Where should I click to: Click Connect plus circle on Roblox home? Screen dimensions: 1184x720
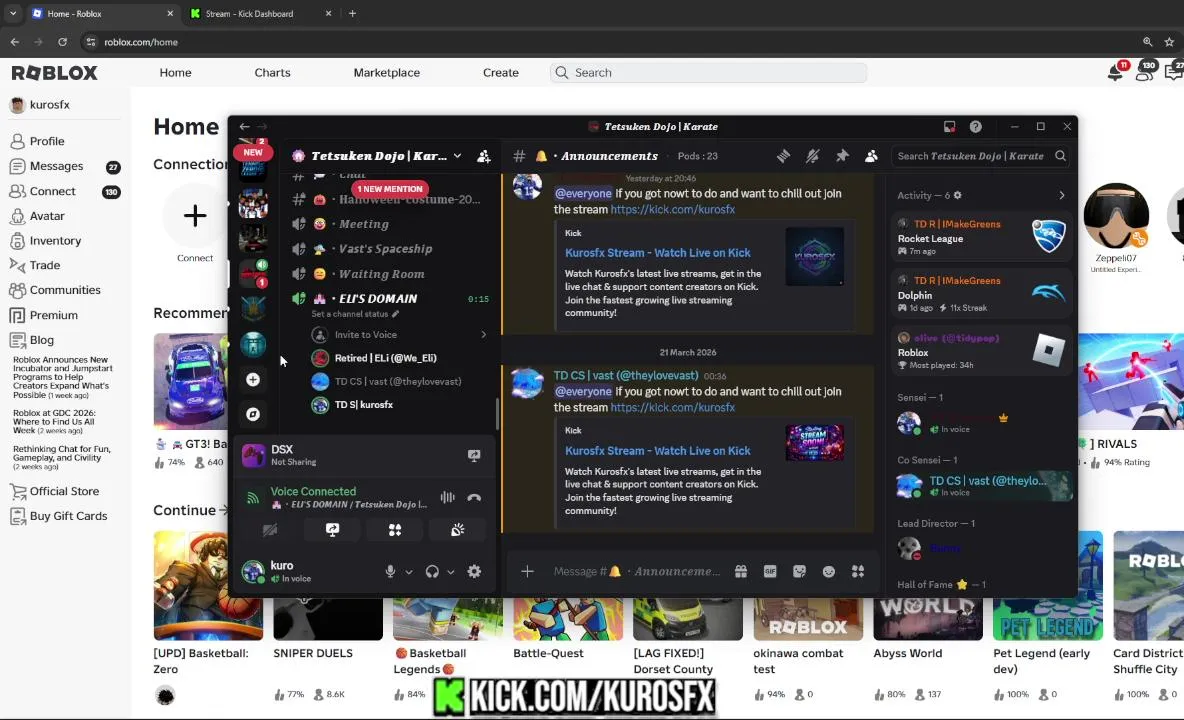pos(195,216)
